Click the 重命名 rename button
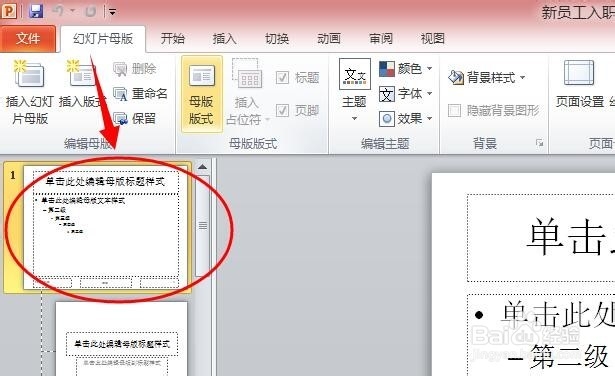 coord(140,94)
